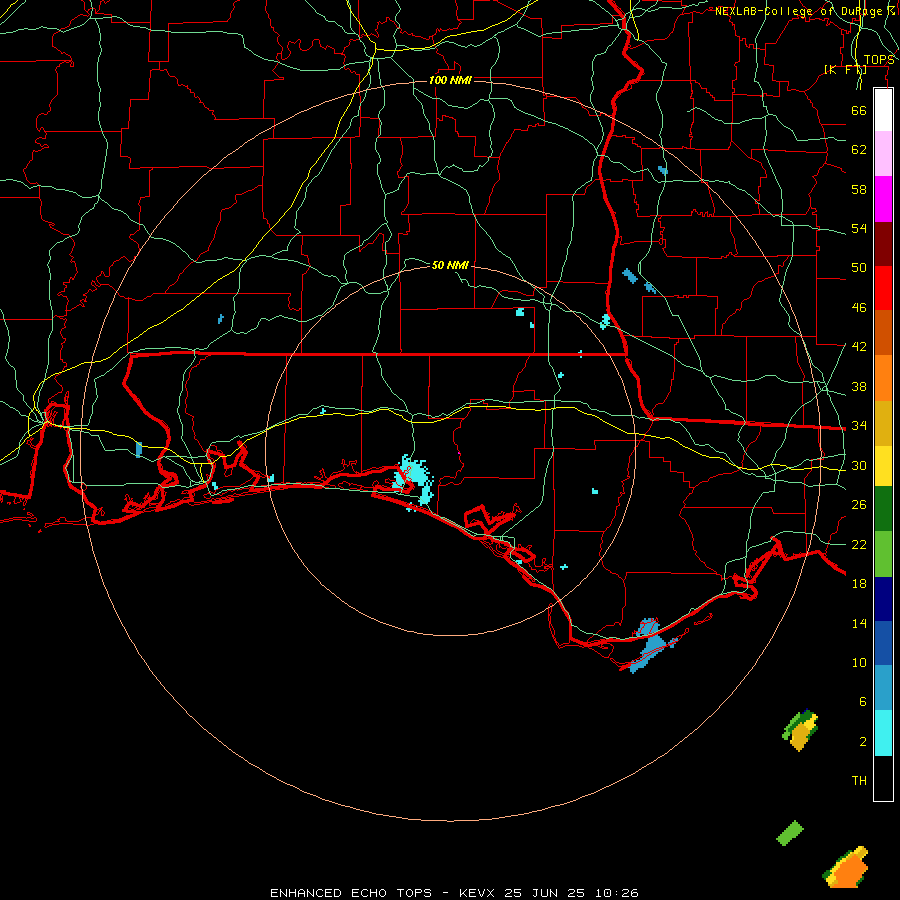Click the magenta legend swatch

tap(883, 199)
